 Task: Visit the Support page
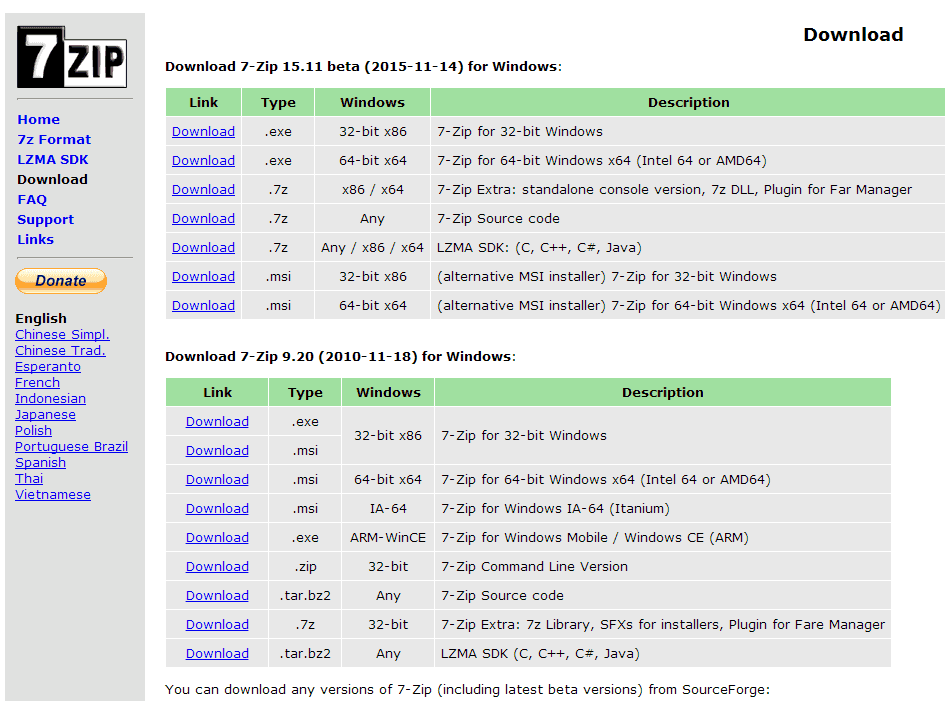pos(46,219)
